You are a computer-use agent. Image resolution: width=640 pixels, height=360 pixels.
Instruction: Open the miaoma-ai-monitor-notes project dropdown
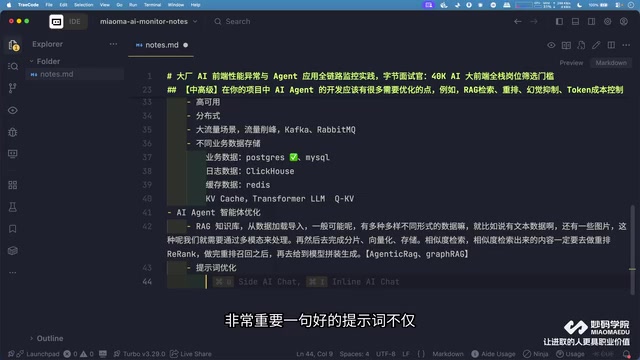[x=149, y=21]
